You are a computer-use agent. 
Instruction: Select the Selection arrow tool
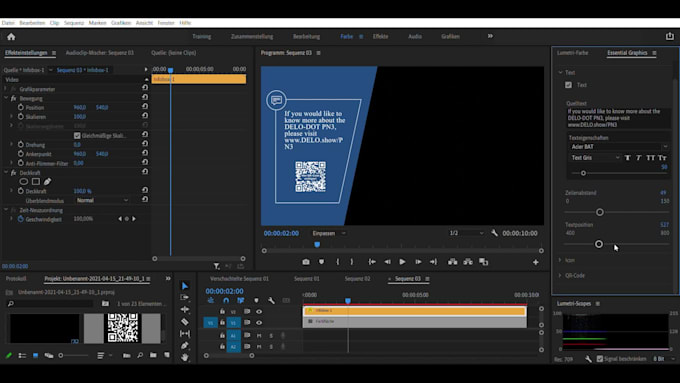pos(185,286)
